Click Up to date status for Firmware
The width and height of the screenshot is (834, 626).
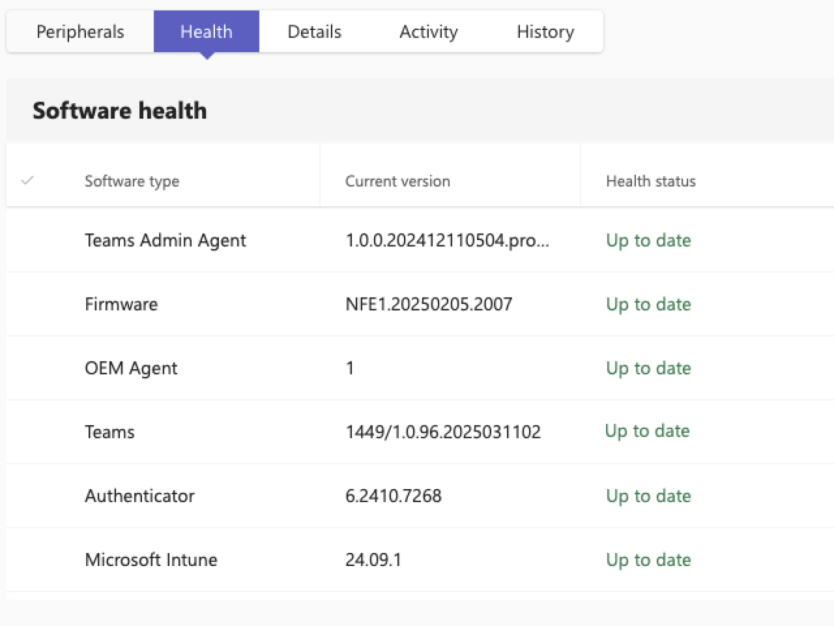[647, 304]
